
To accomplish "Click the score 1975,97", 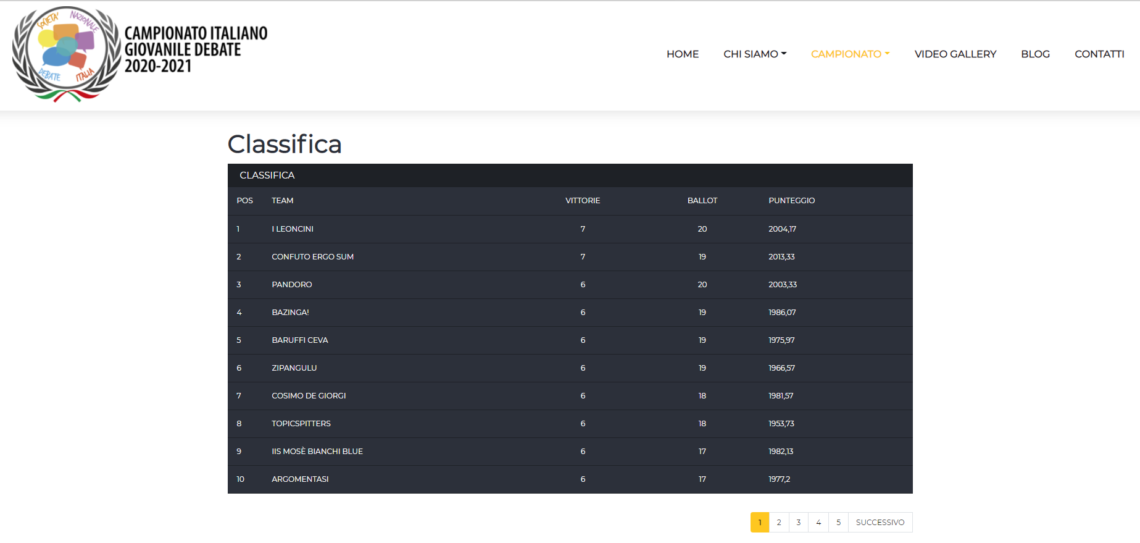I will [x=782, y=340].
